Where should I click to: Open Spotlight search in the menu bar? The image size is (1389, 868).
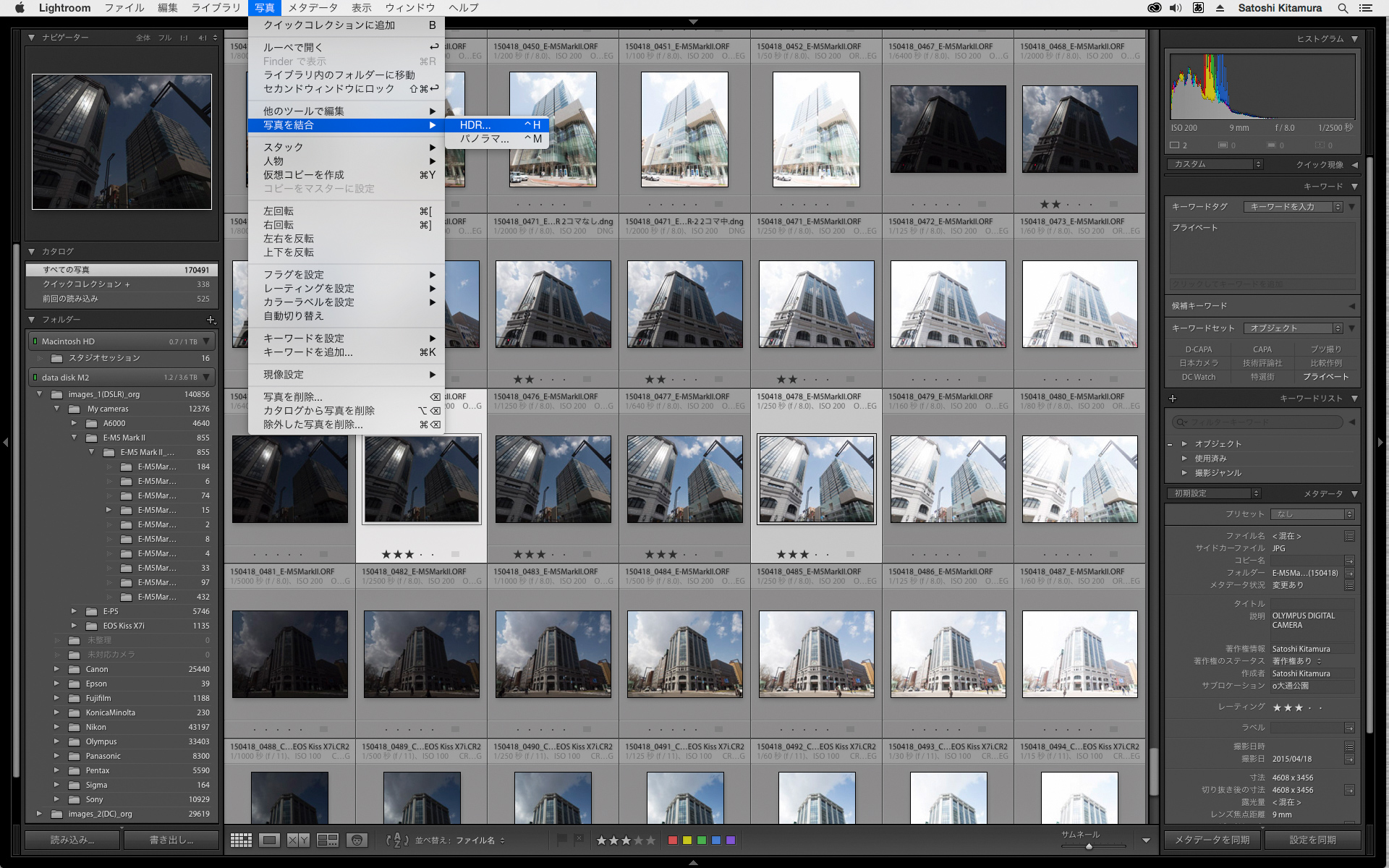pyautogui.click(x=1342, y=8)
